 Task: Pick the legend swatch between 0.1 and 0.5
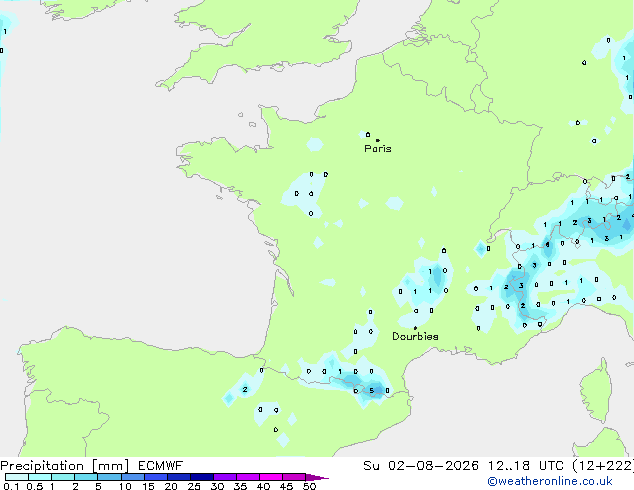click(x=17, y=477)
